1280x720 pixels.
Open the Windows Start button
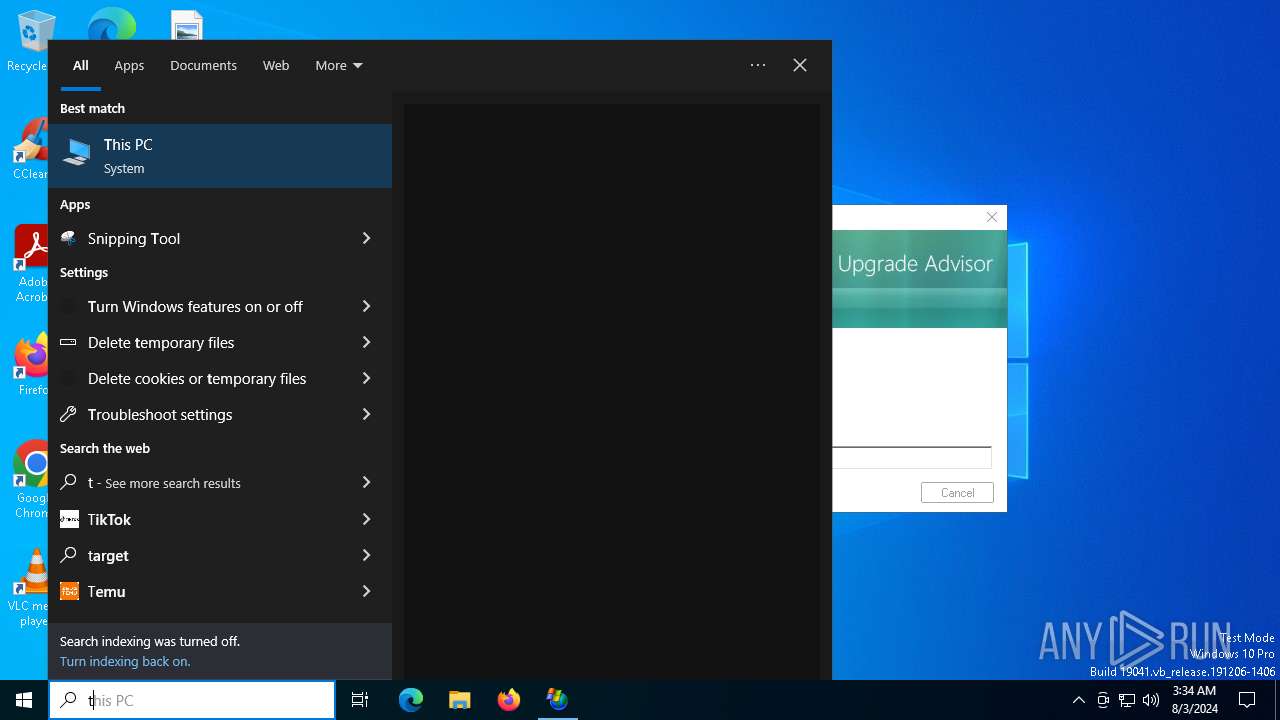click(24, 700)
